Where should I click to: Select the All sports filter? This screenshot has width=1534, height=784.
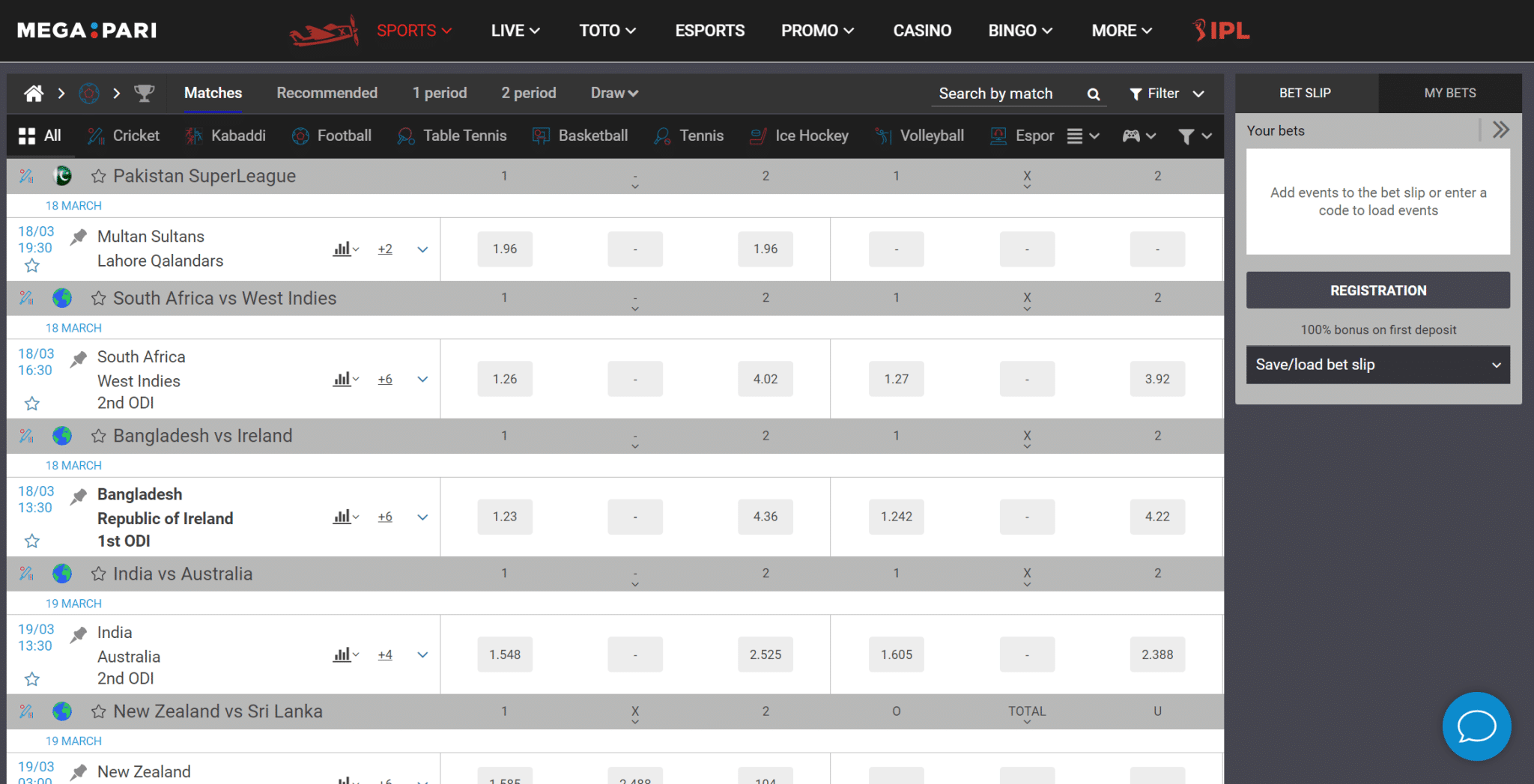[x=40, y=136]
